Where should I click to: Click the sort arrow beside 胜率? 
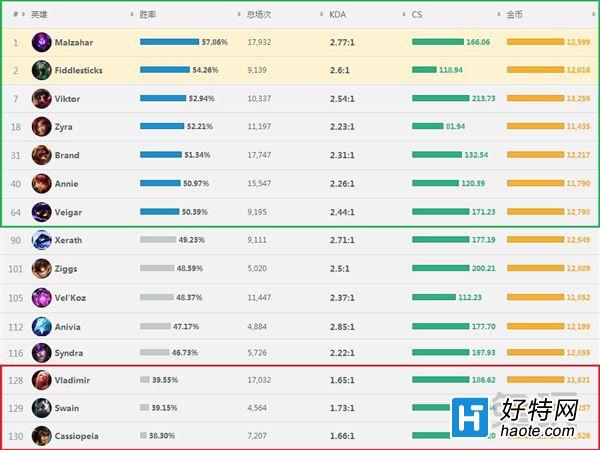(239, 15)
